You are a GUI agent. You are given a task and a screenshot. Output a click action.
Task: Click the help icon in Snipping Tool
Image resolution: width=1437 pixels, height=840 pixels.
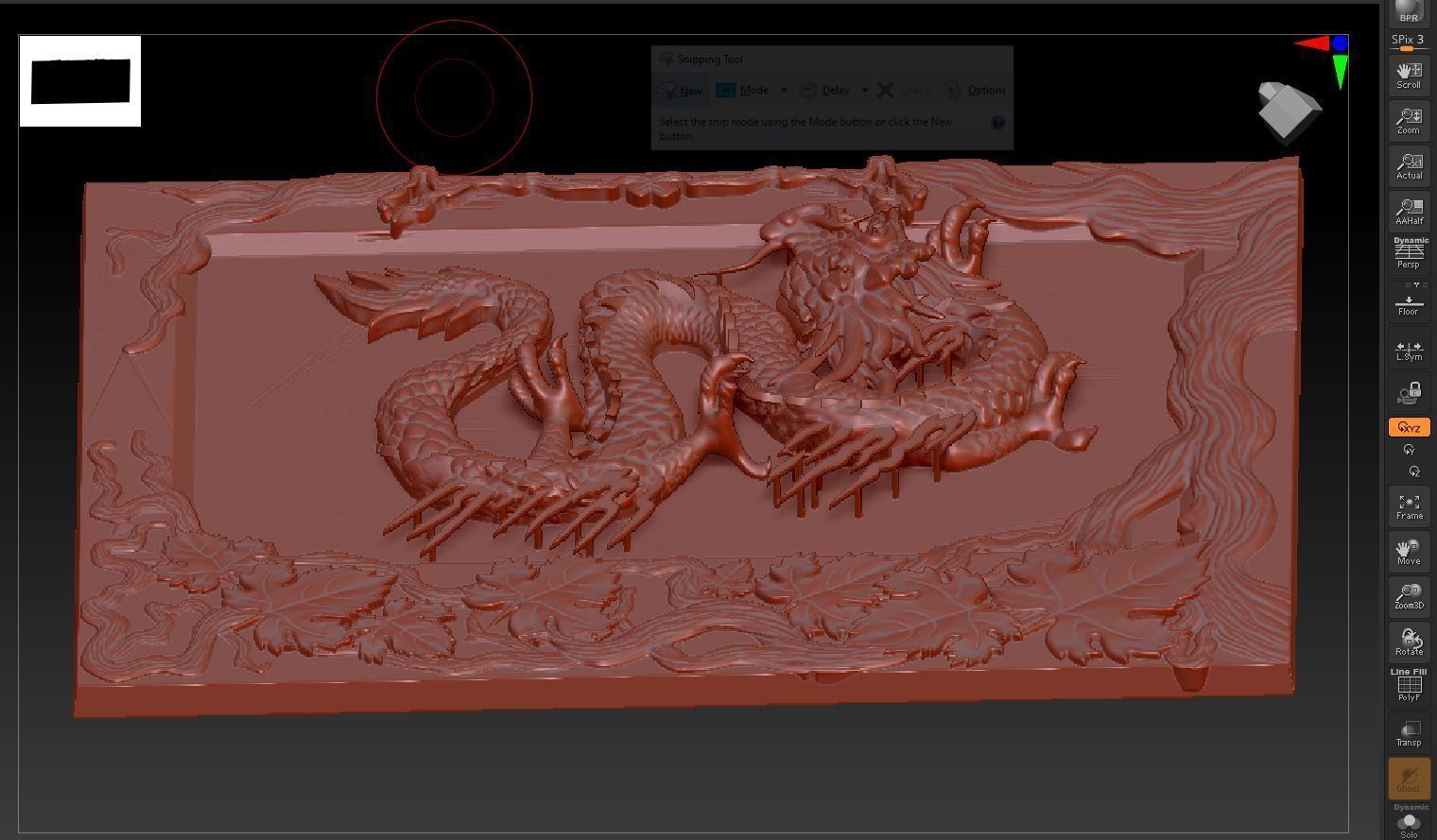(997, 123)
